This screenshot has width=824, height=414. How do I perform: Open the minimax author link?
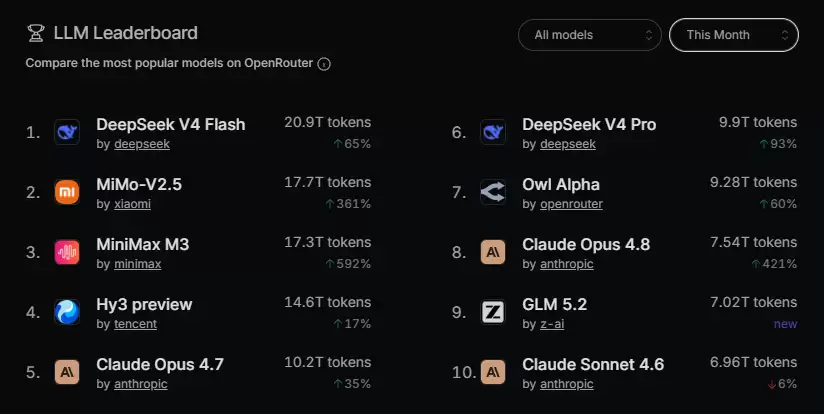coord(138,264)
